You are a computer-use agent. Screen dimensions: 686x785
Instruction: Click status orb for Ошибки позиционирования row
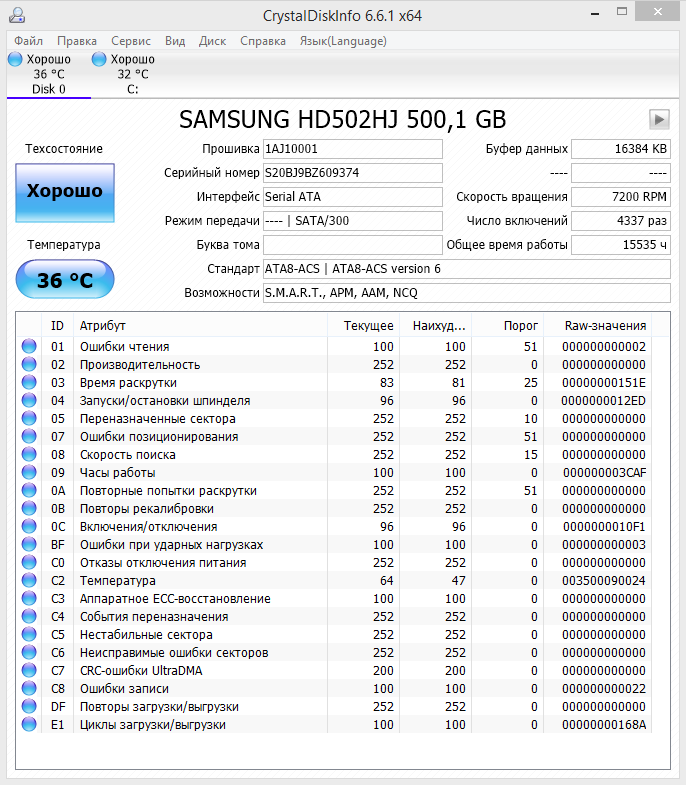coord(29,437)
